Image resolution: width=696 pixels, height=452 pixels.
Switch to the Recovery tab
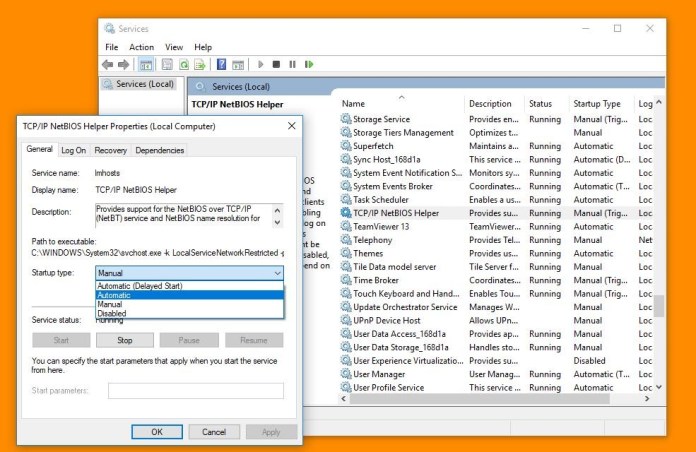[110, 150]
